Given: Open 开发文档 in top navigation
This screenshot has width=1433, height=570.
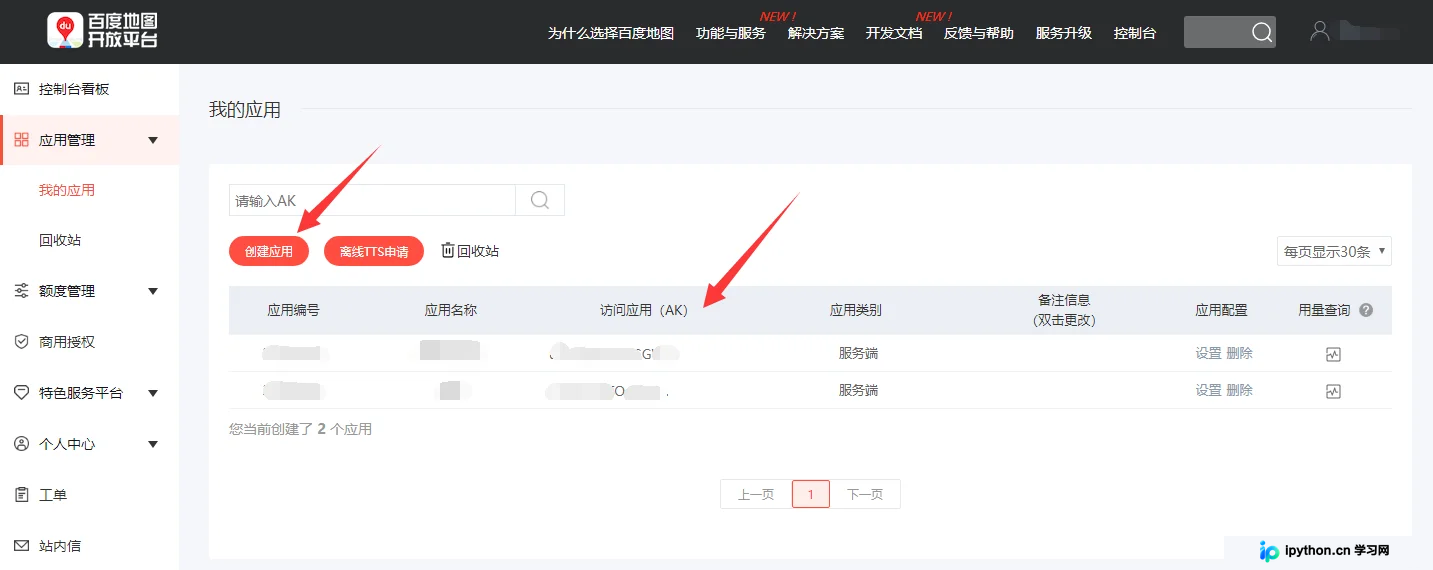Looking at the screenshot, I should [894, 33].
